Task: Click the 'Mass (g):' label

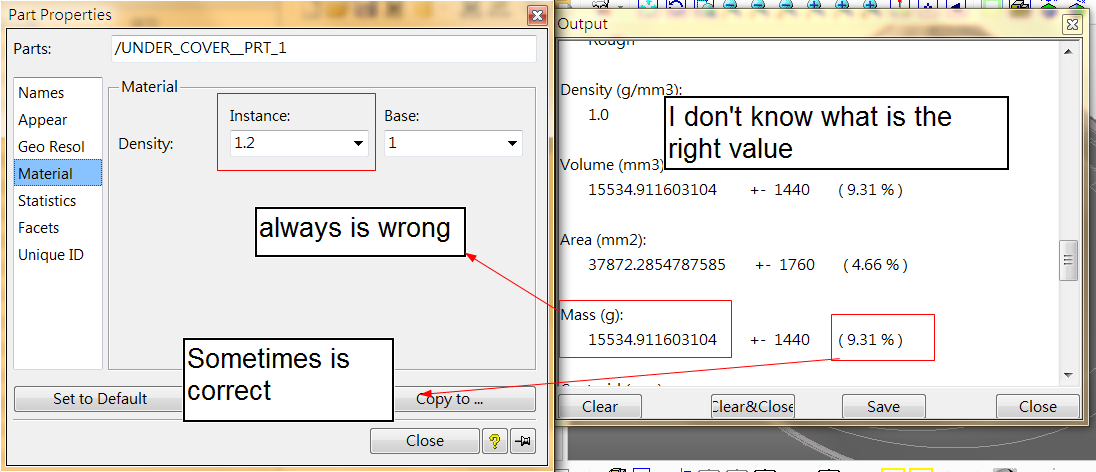Action: coord(593,315)
